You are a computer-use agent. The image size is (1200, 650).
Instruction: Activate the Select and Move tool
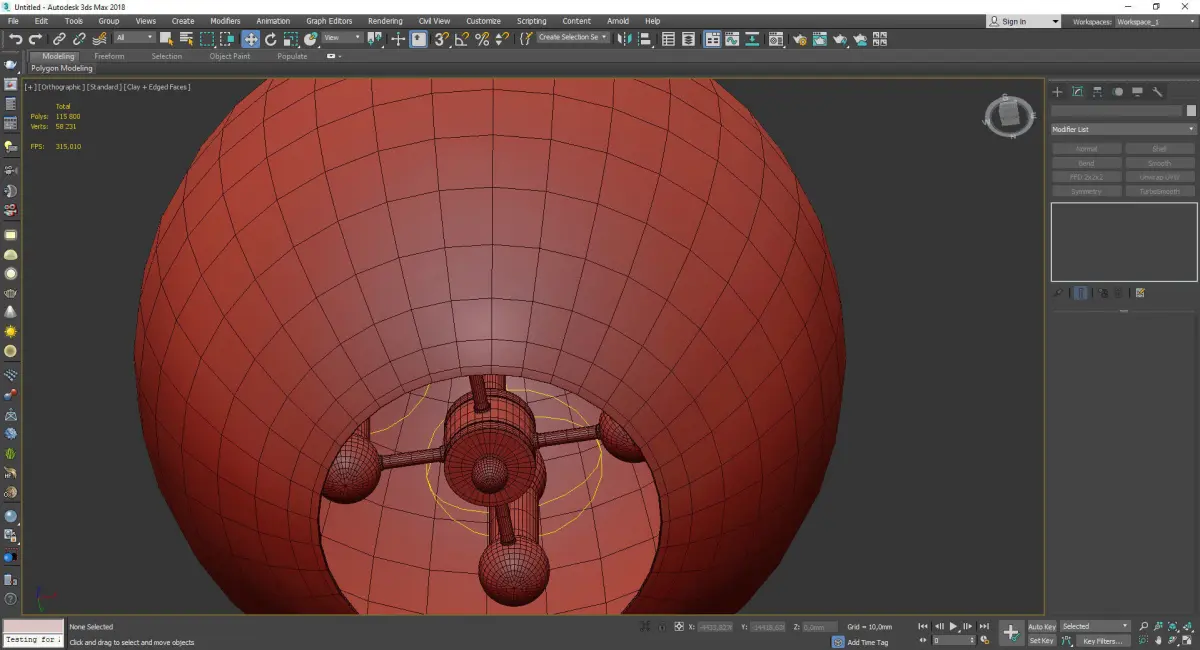[250, 39]
